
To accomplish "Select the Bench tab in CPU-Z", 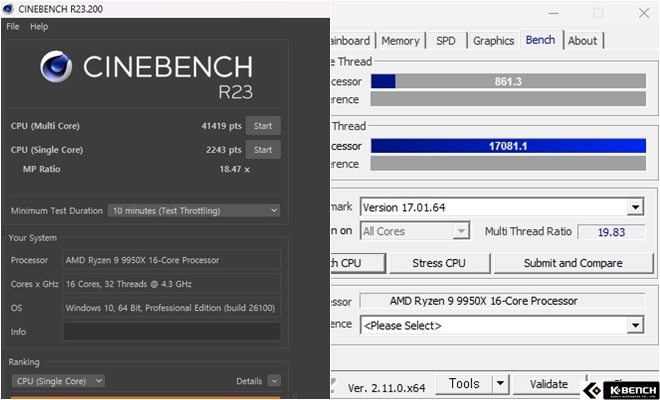I will point(540,40).
